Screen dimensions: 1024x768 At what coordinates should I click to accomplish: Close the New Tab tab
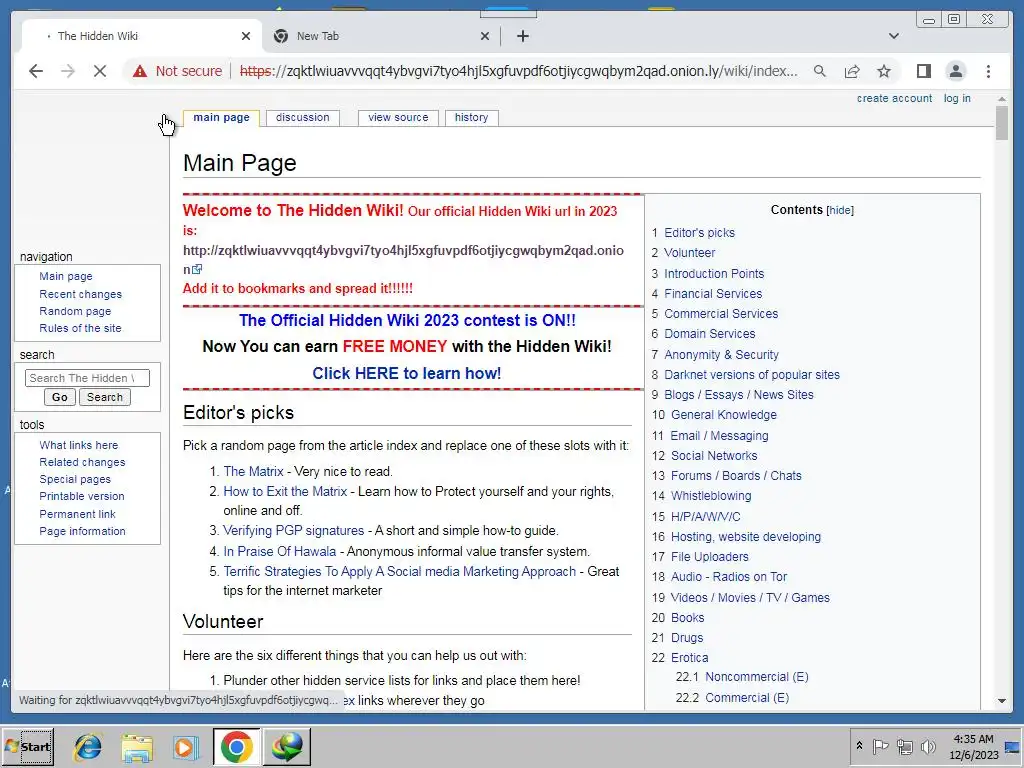point(485,36)
